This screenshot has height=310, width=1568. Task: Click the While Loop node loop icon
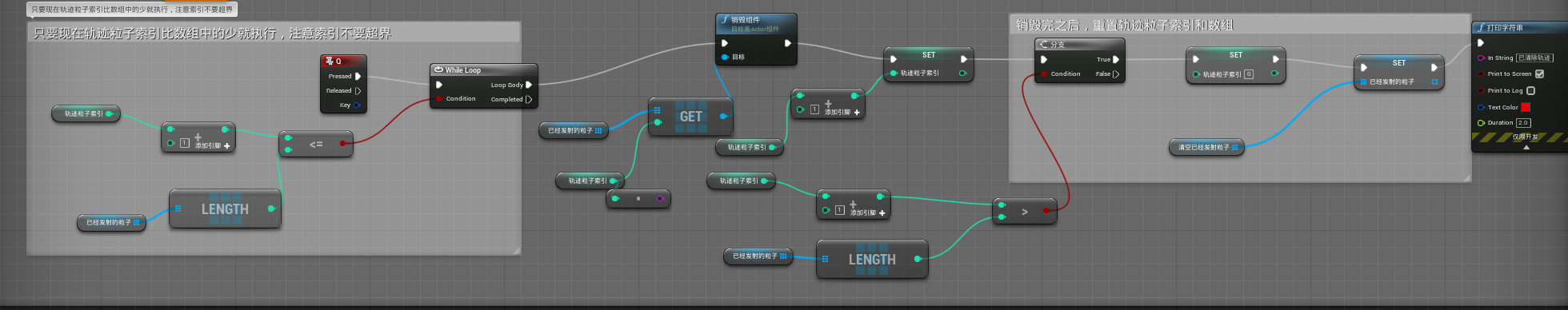(x=438, y=70)
